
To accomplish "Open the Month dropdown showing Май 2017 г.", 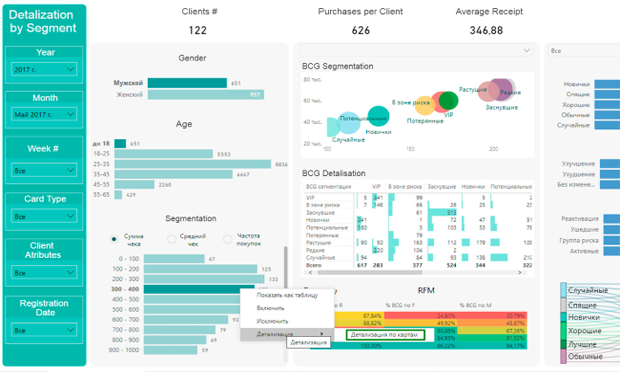I will [x=44, y=115].
